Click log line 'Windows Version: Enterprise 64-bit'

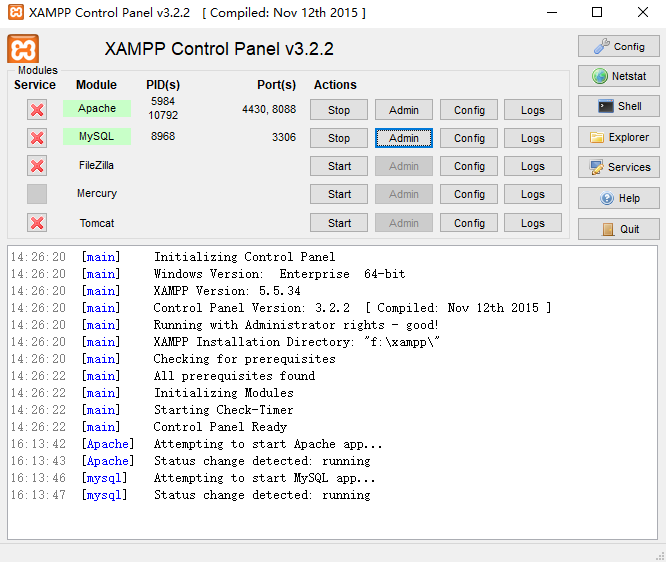(279, 274)
